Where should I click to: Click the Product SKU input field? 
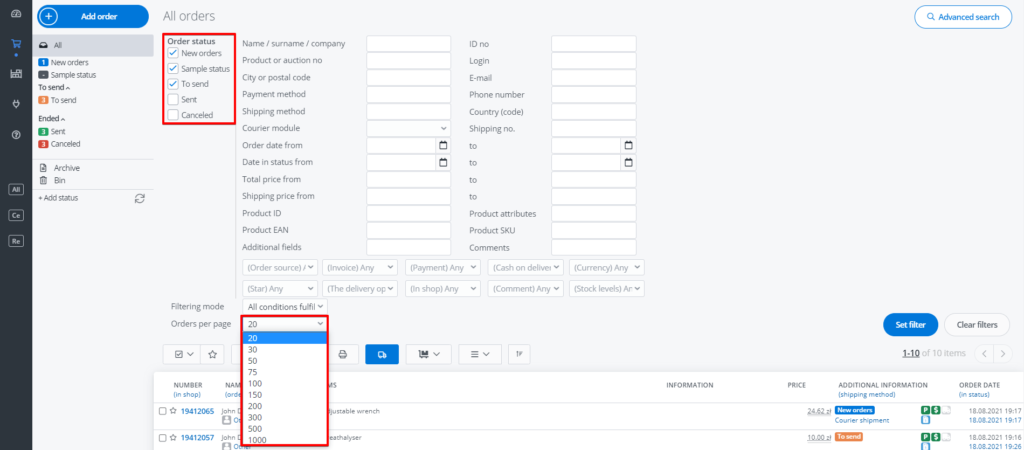pos(594,231)
